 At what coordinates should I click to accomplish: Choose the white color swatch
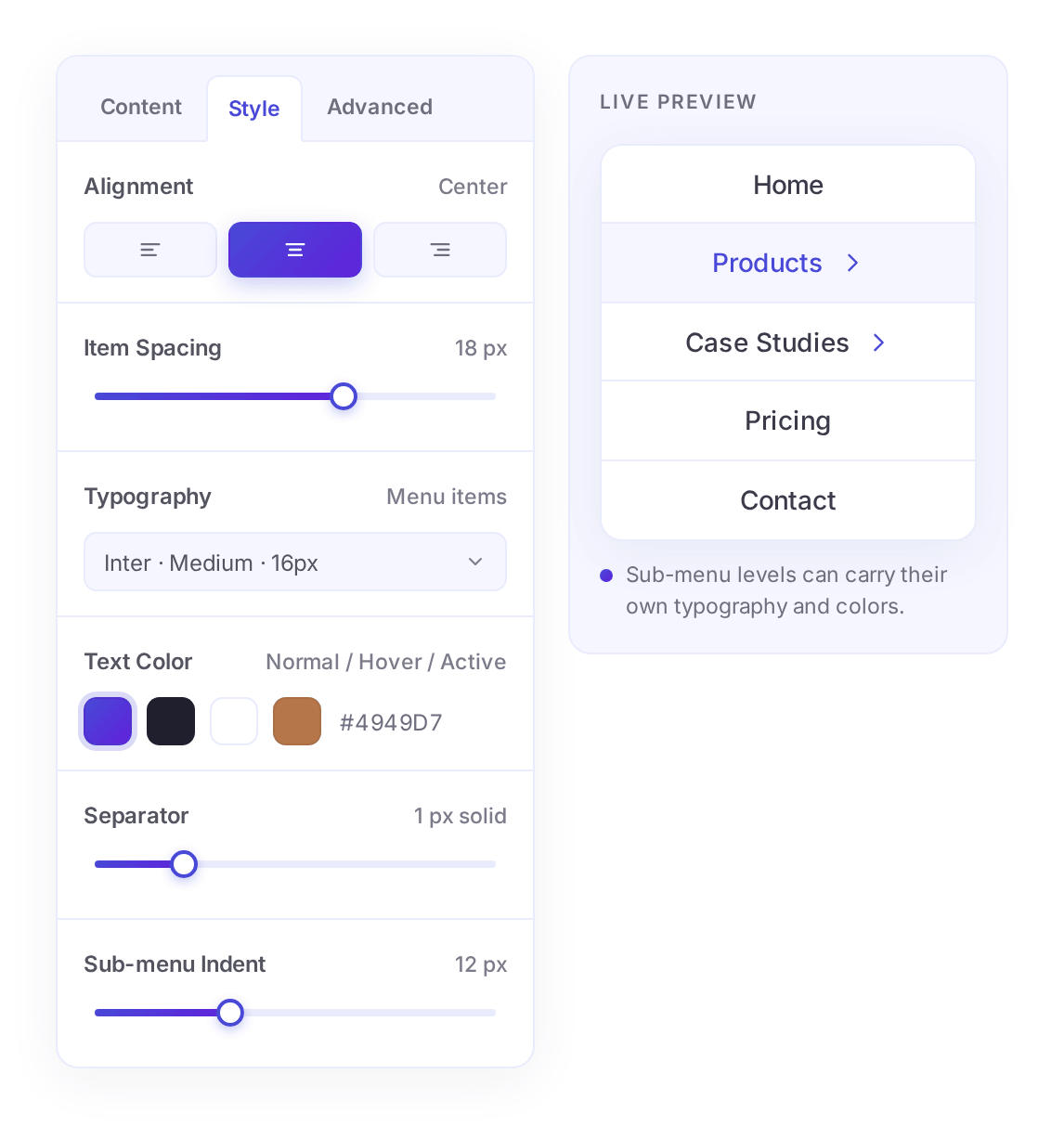[x=234, y=721]
